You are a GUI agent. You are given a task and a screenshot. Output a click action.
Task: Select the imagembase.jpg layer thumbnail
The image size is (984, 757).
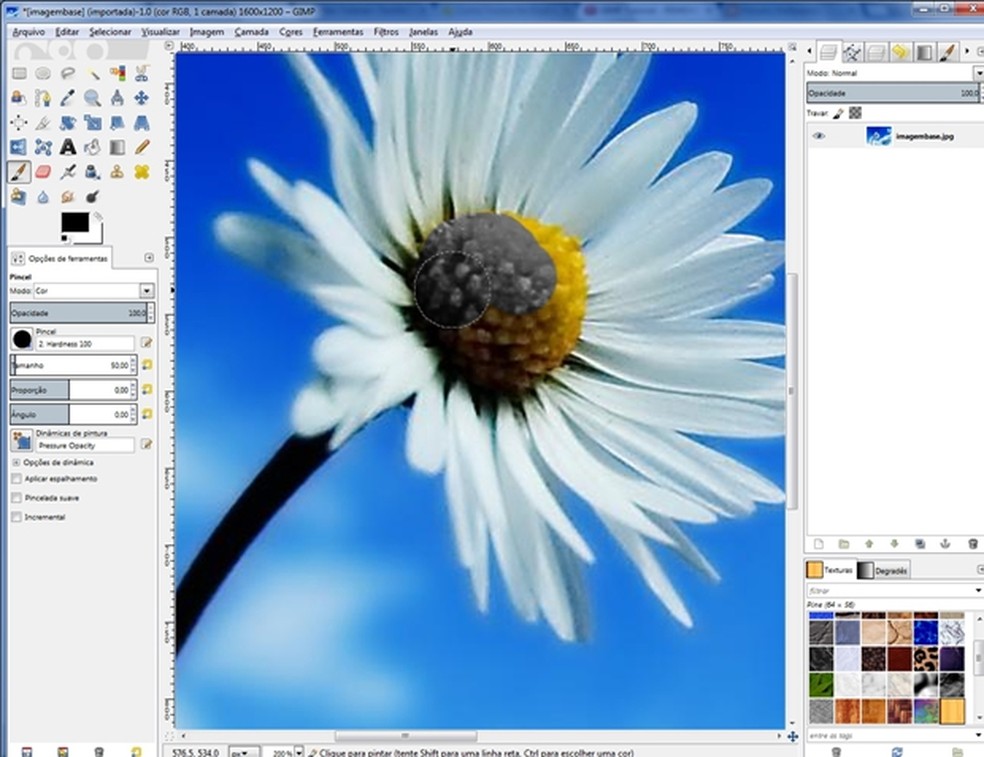pyautogui.click(x=880, y=135)
